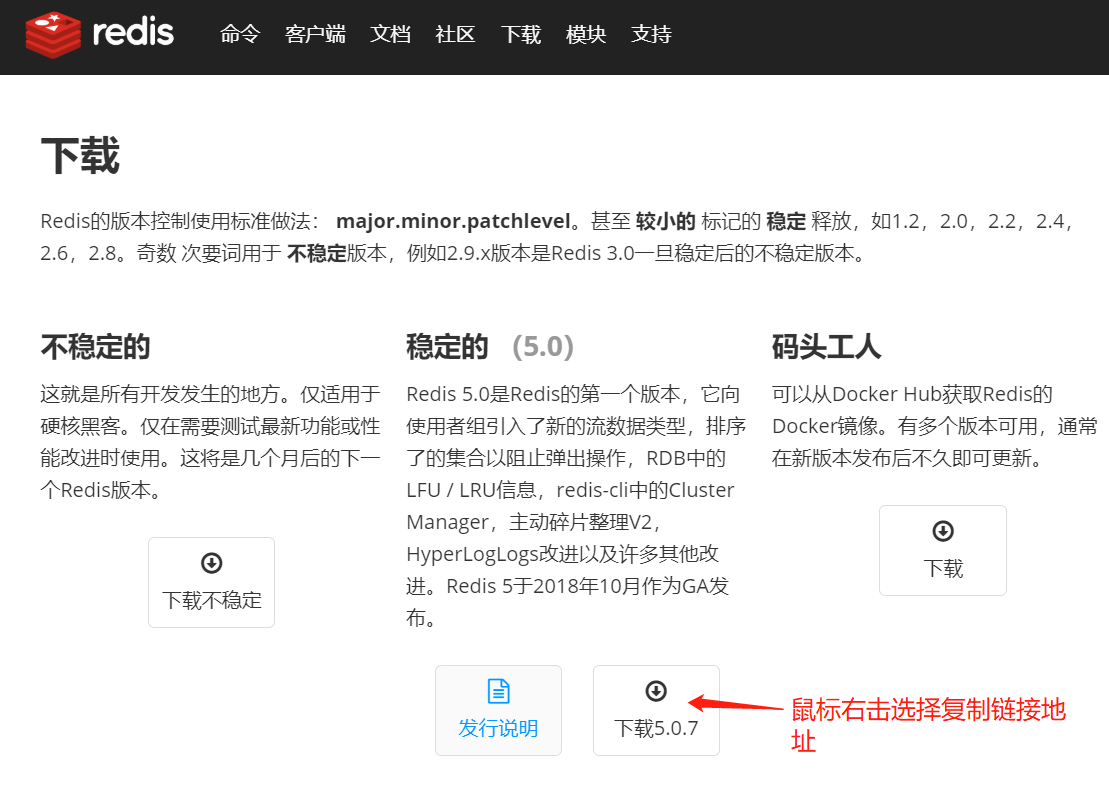Open the 命令 menu item
Viewport: 1109px width, 803px height.
(x=239, y=34)
